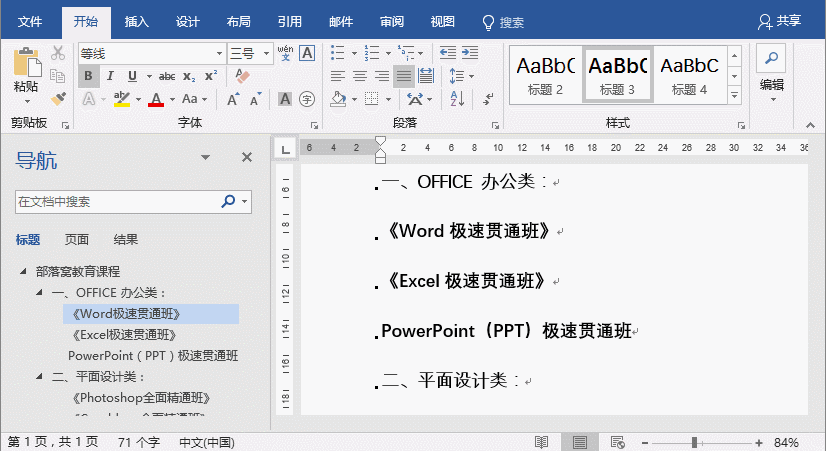Switch to 页面 tab in navigation pane
Viewport: 826px width, 451px height.
point(77,239)
